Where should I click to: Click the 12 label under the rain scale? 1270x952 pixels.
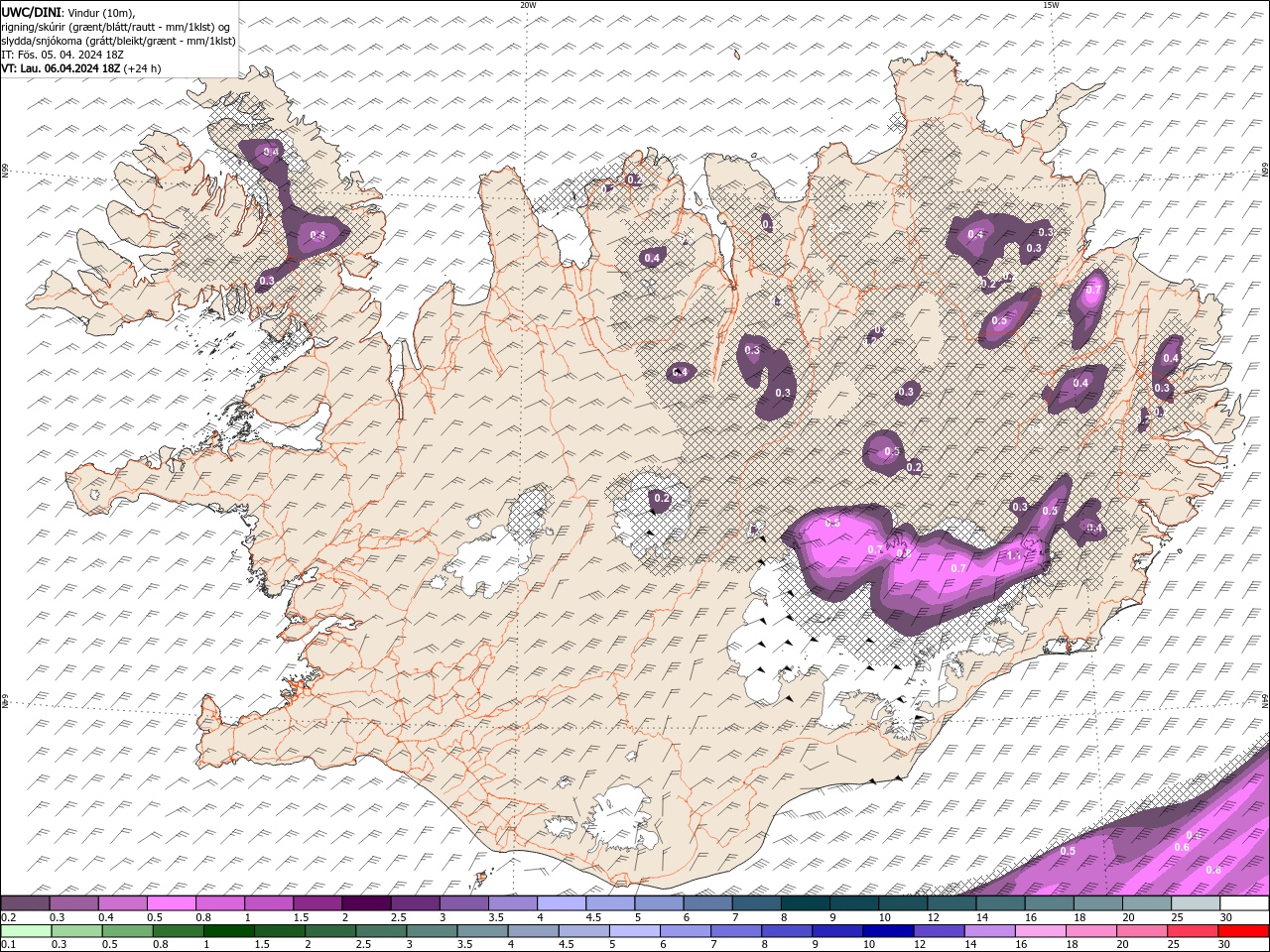tap(919, 945)
